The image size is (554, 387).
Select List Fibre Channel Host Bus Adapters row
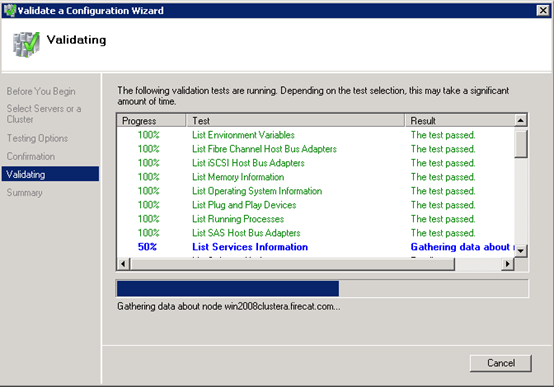click(316, 149)
